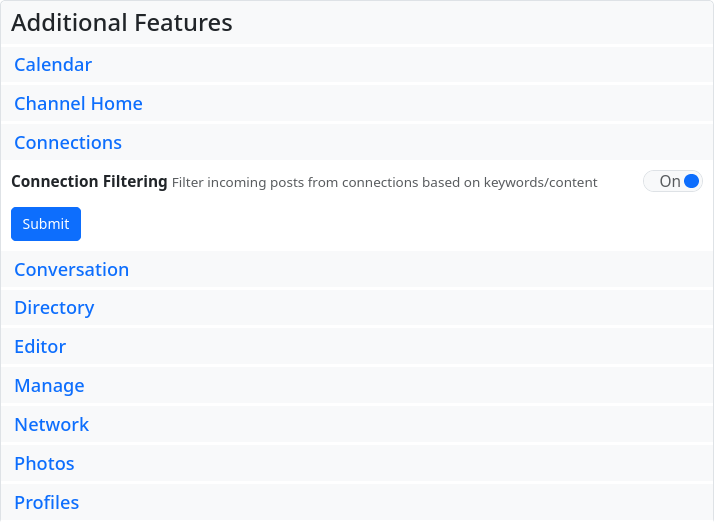
Task: Collapse the Connections section header
Action: point(68,143)
